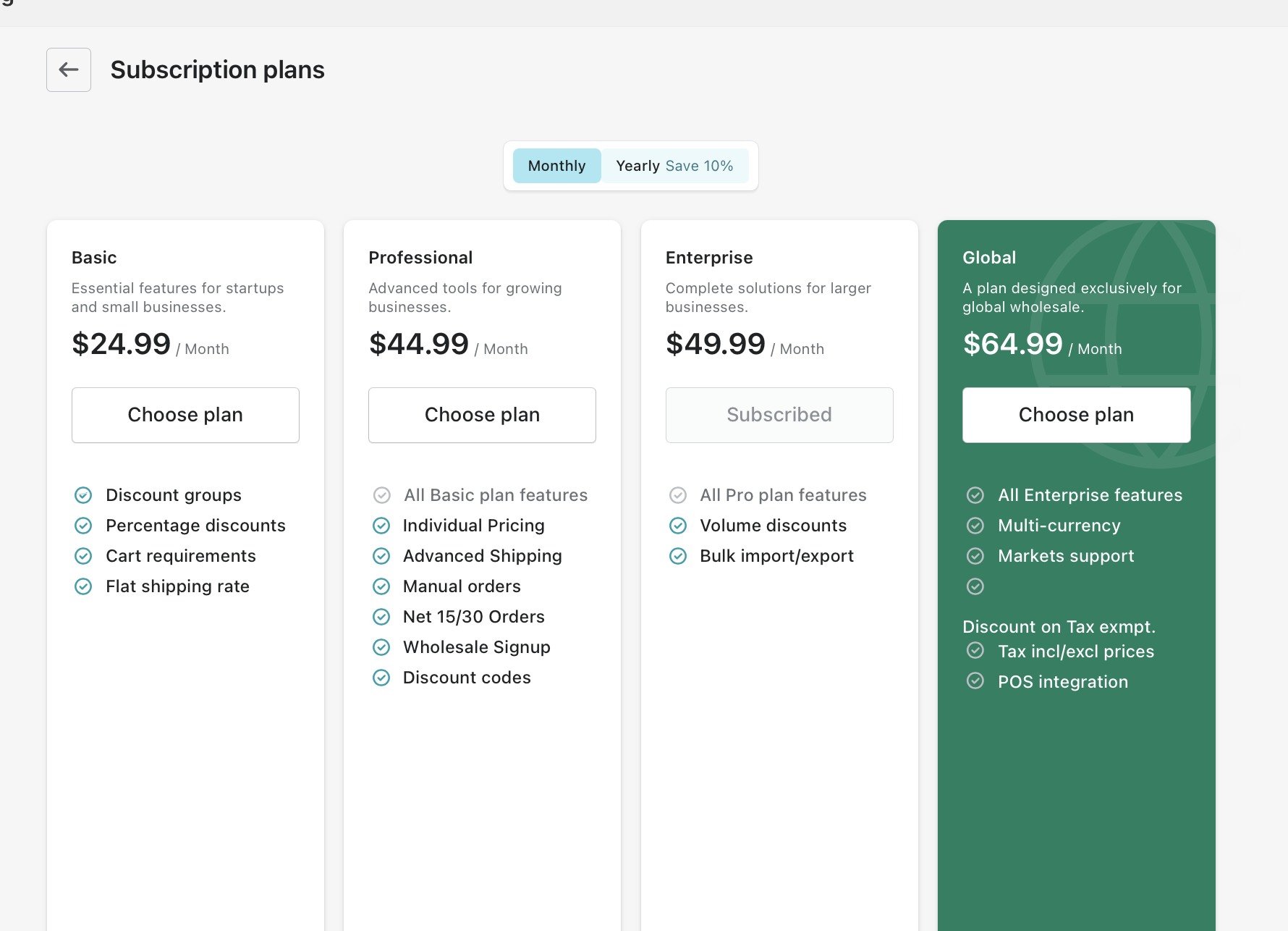Click the Save 10% label
Viewport: 1288px width, 931px height.
(x=699, y=166)
